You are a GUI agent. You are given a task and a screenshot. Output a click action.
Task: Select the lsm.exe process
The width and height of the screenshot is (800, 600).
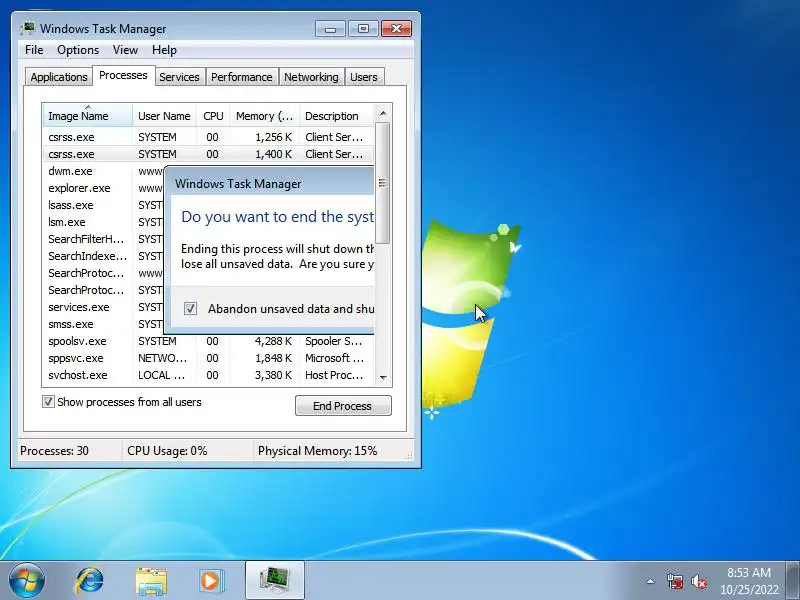(67, 222)
